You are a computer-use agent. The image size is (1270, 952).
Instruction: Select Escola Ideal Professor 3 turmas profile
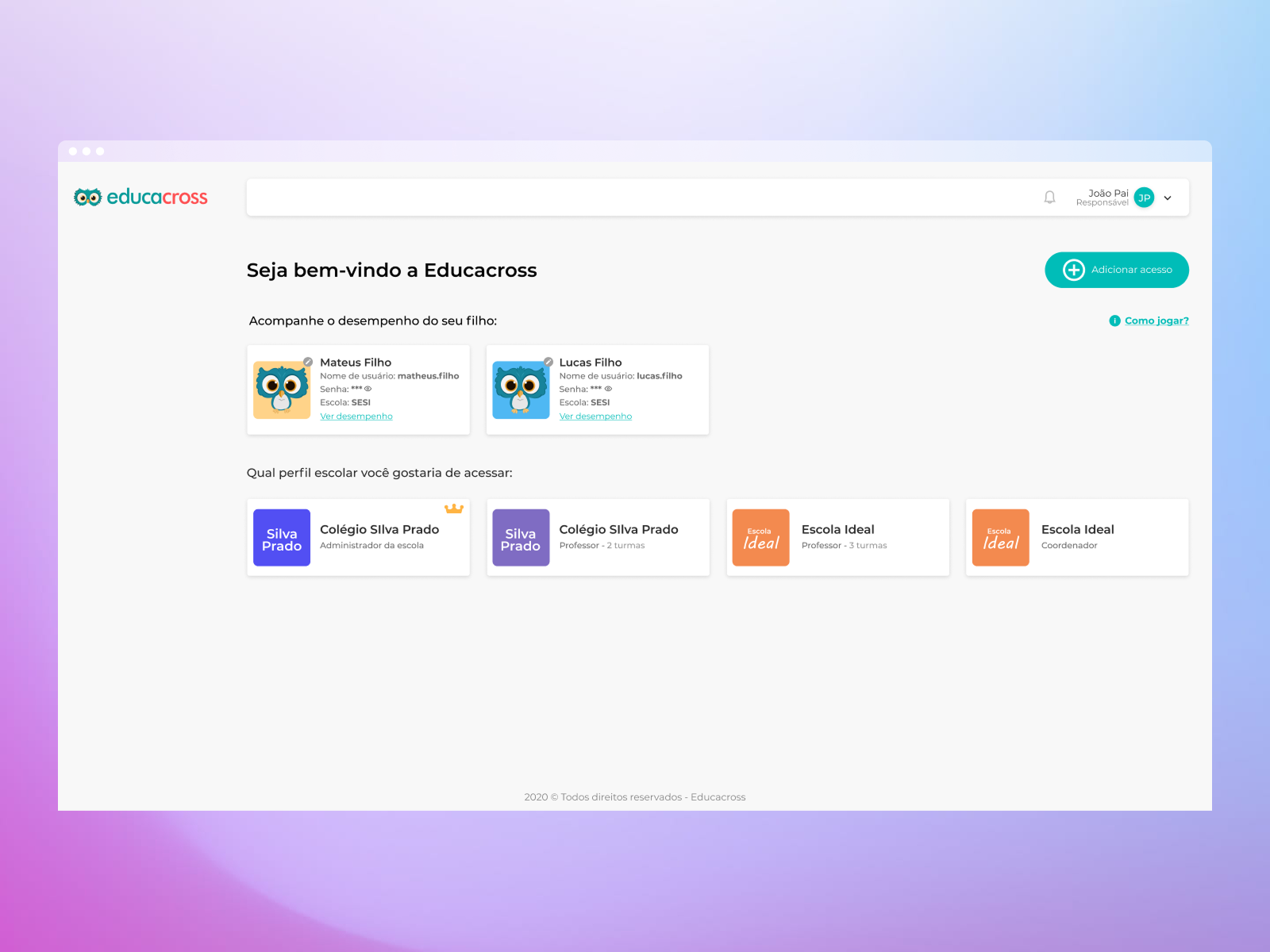[x=837, y=537]
